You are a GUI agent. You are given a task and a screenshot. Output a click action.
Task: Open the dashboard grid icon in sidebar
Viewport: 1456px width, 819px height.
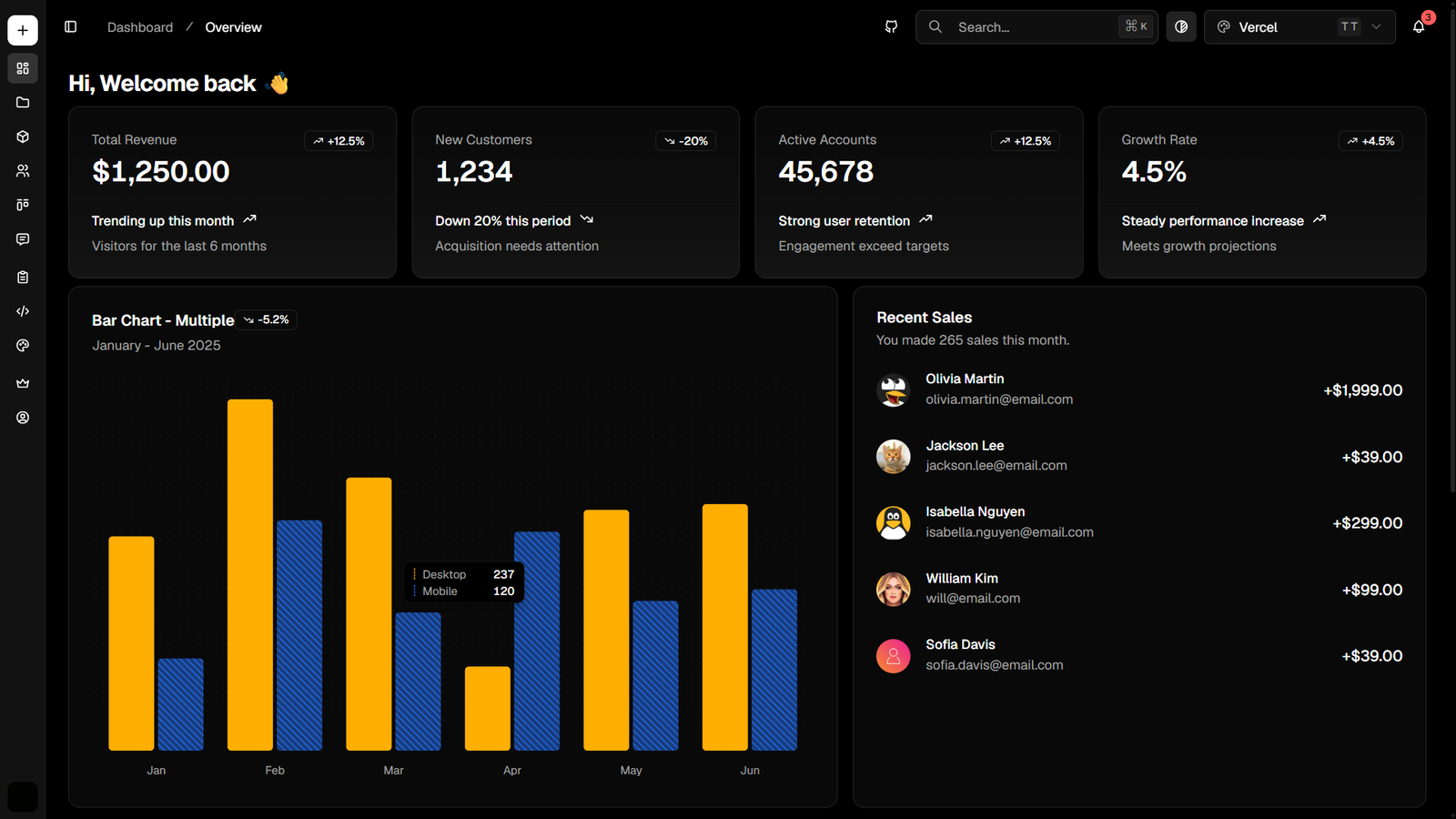coord(23,68)
